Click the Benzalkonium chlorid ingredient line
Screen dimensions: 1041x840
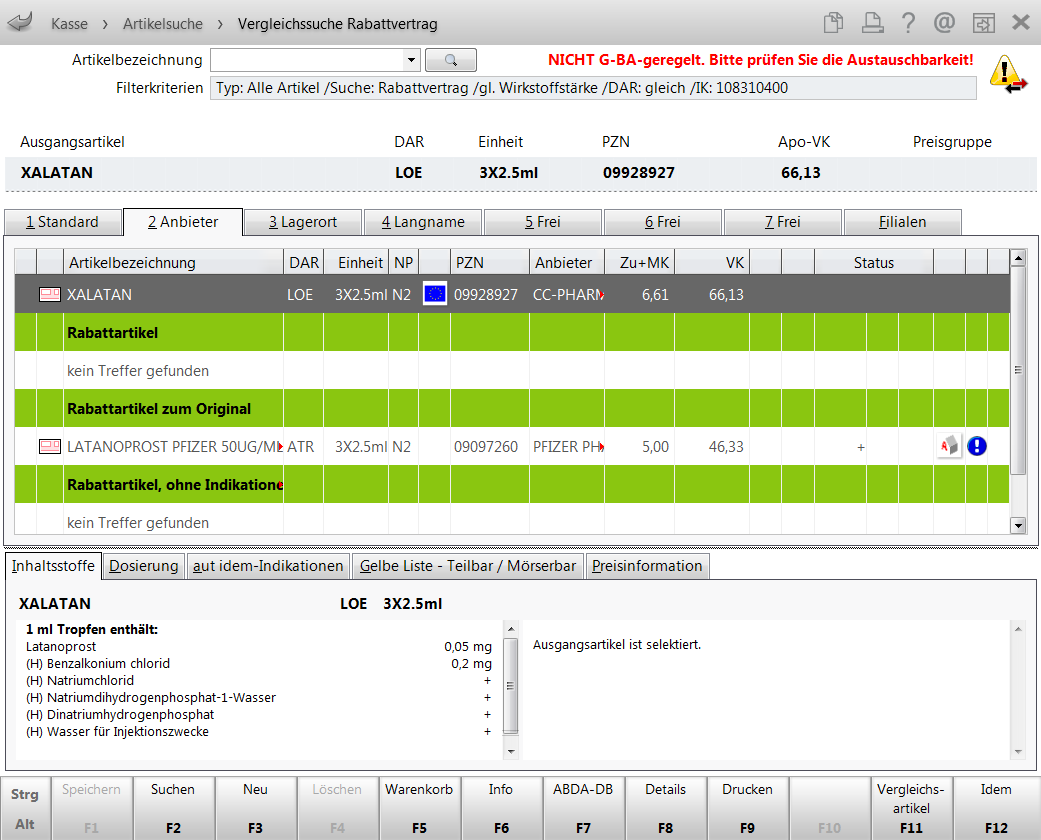pos(259,663)
